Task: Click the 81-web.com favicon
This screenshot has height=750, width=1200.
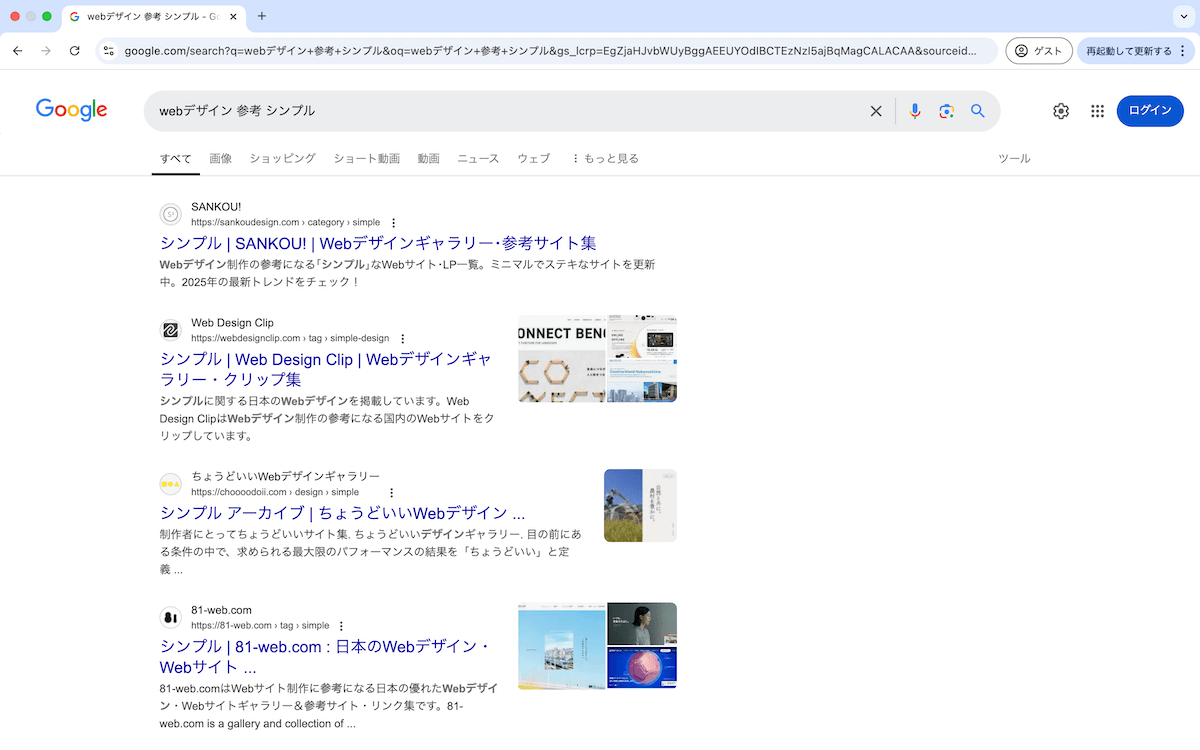Action: pos(170,617)
